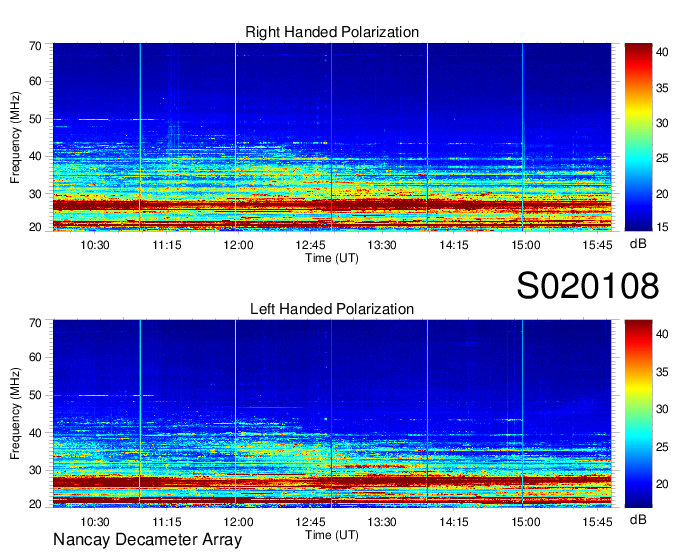The width and height of the screenshot is (680, 552).
Task: Click the red vertical line in the top spectrogram
Action: point(331,137)
